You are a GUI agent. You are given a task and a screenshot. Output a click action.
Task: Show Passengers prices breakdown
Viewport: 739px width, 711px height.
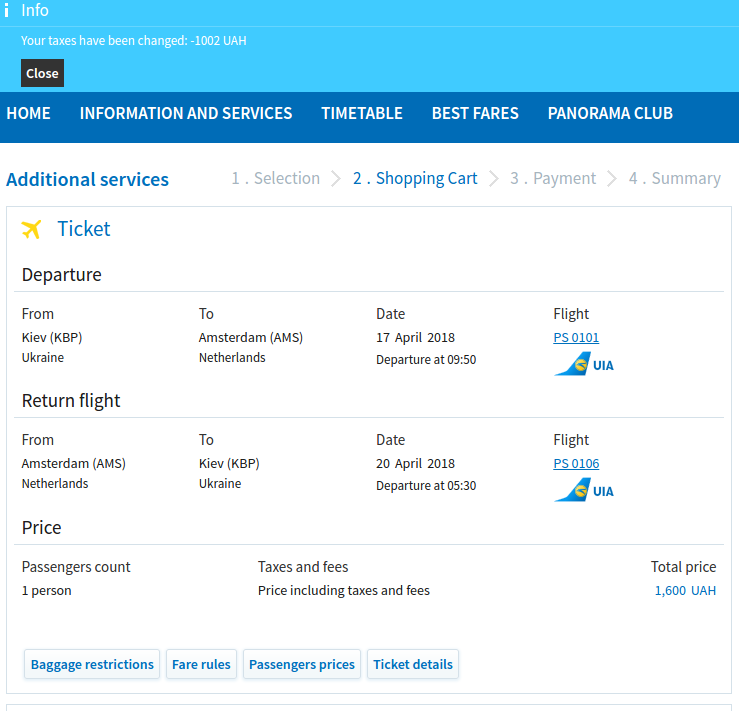tap(302, 664)
